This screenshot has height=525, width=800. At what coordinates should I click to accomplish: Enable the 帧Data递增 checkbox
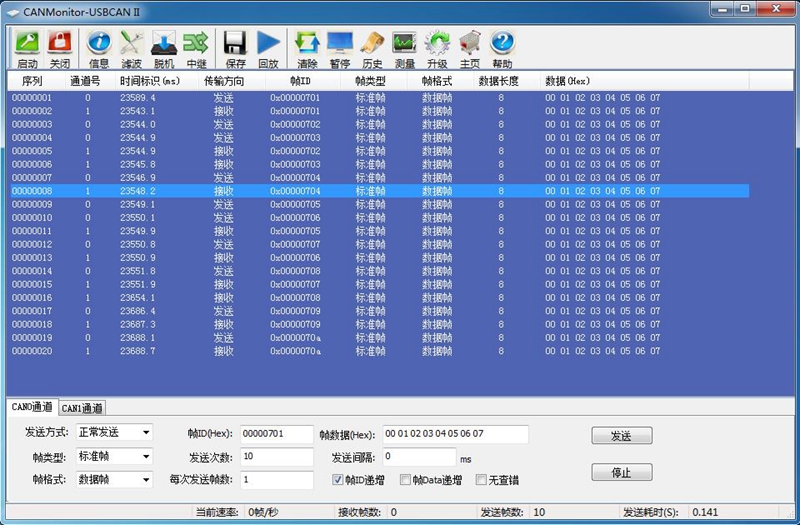point(405,480)
